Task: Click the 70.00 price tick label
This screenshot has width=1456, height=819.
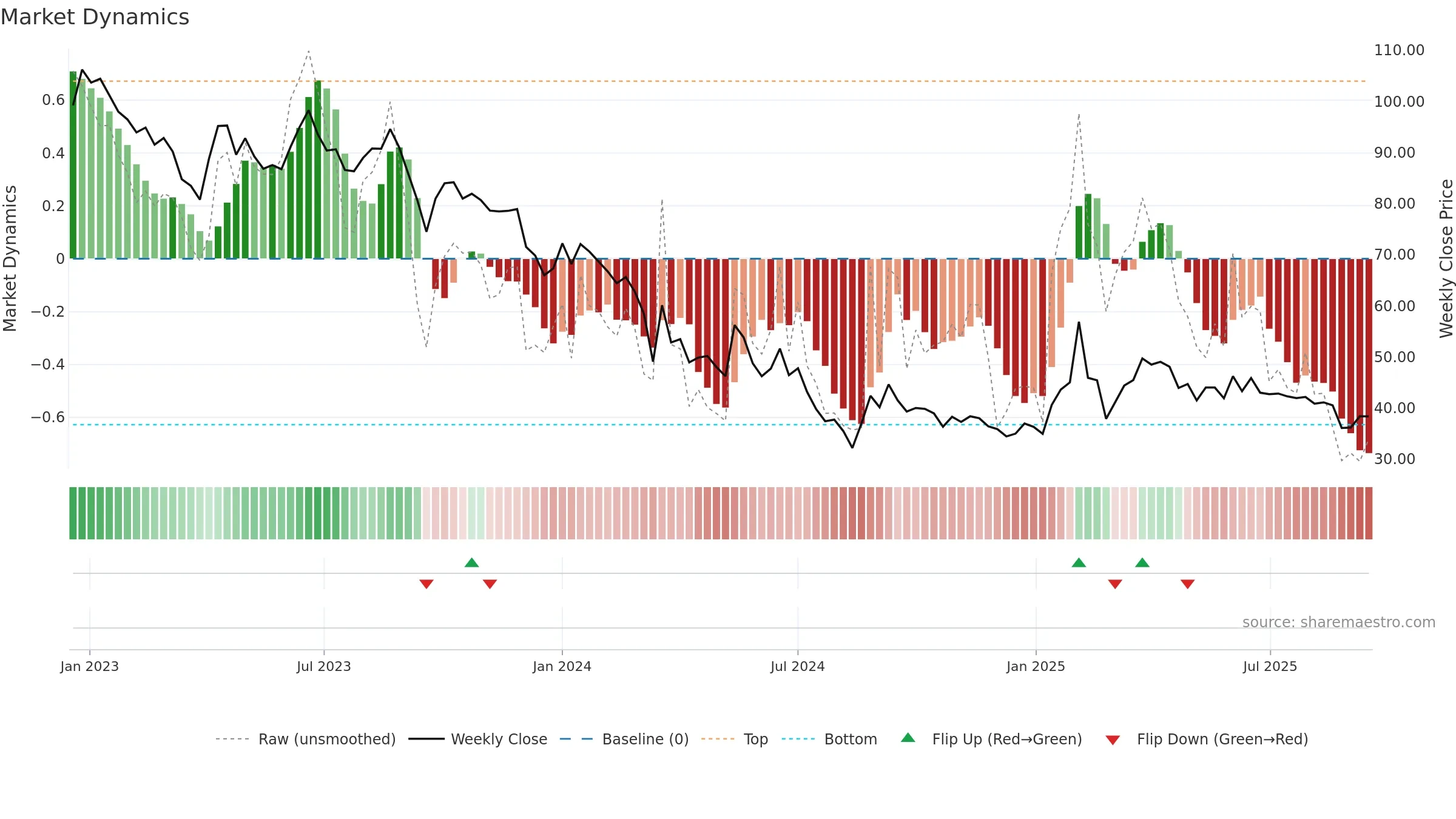Action: click(x=1395, y=254)
